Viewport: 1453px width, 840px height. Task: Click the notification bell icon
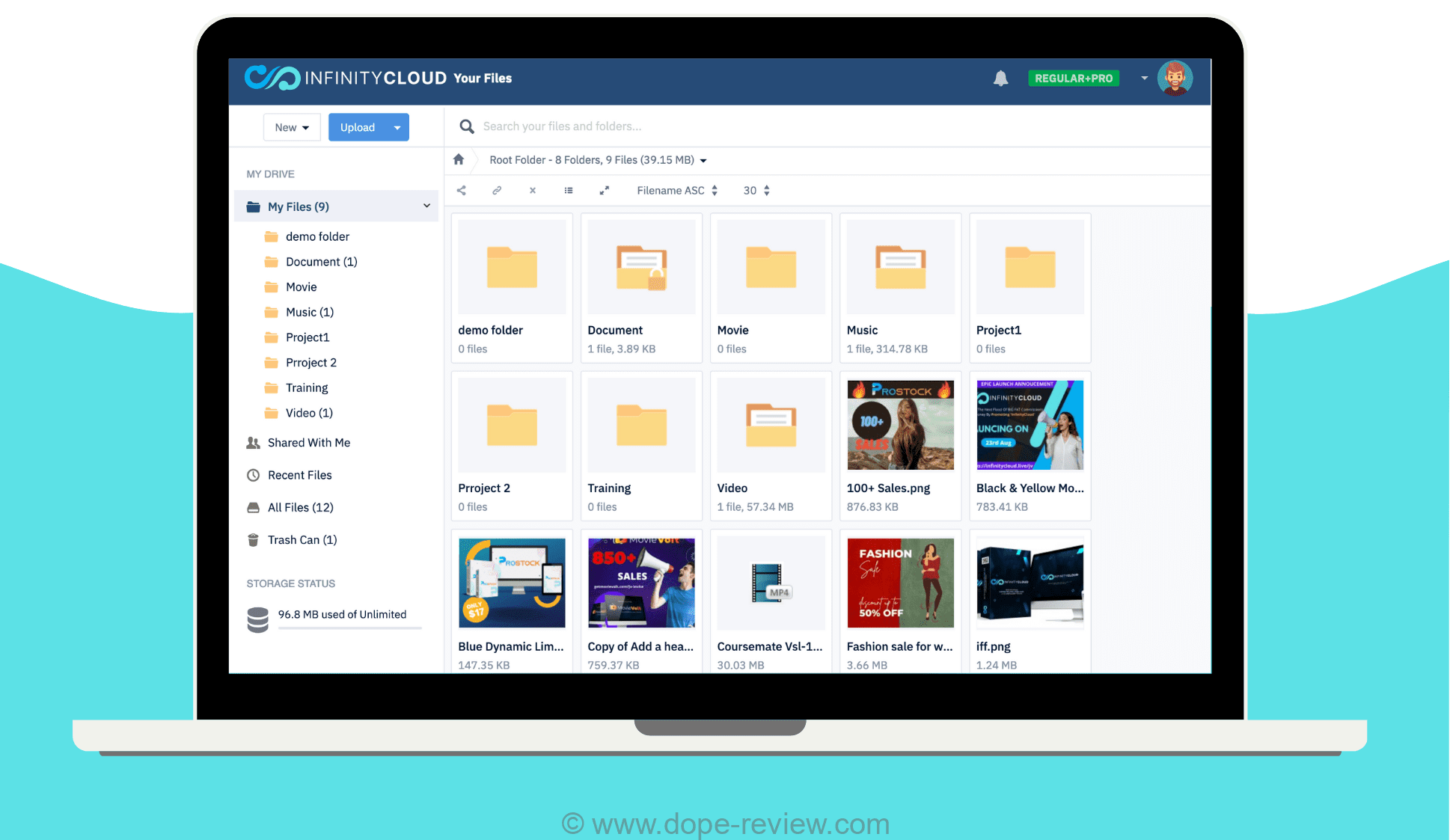1000,79
